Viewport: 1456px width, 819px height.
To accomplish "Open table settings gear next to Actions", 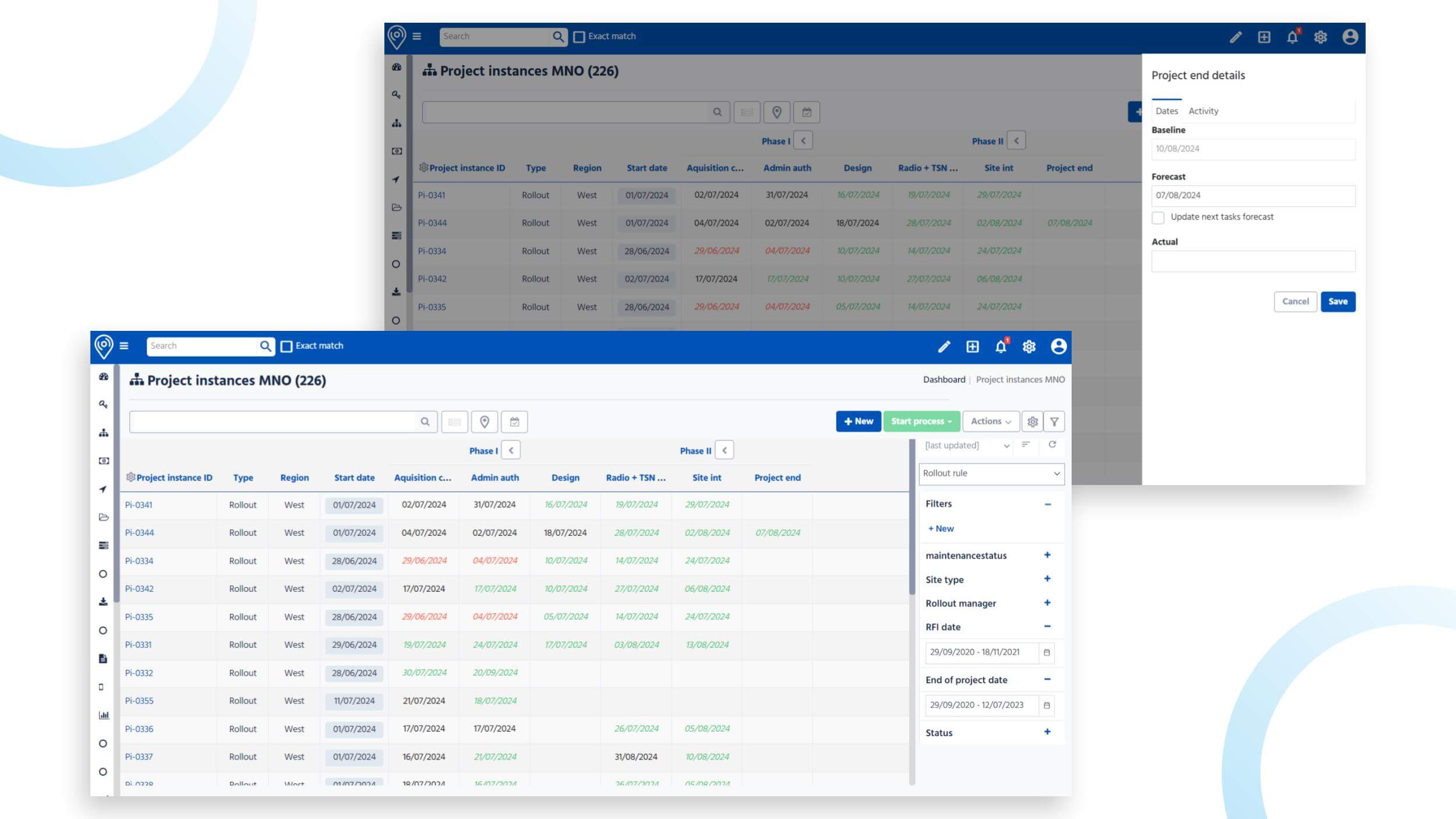I will [1033, 422].
